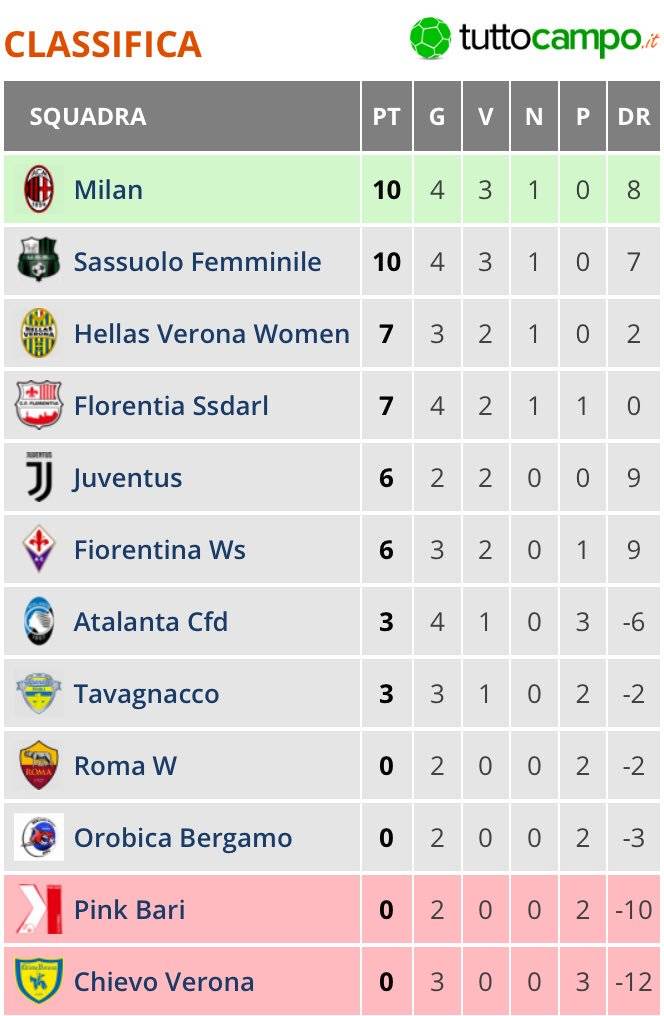Click the PT points column header
This screenshot has width=664, height=1016.
pyautogui.click(x=386, y=116)
